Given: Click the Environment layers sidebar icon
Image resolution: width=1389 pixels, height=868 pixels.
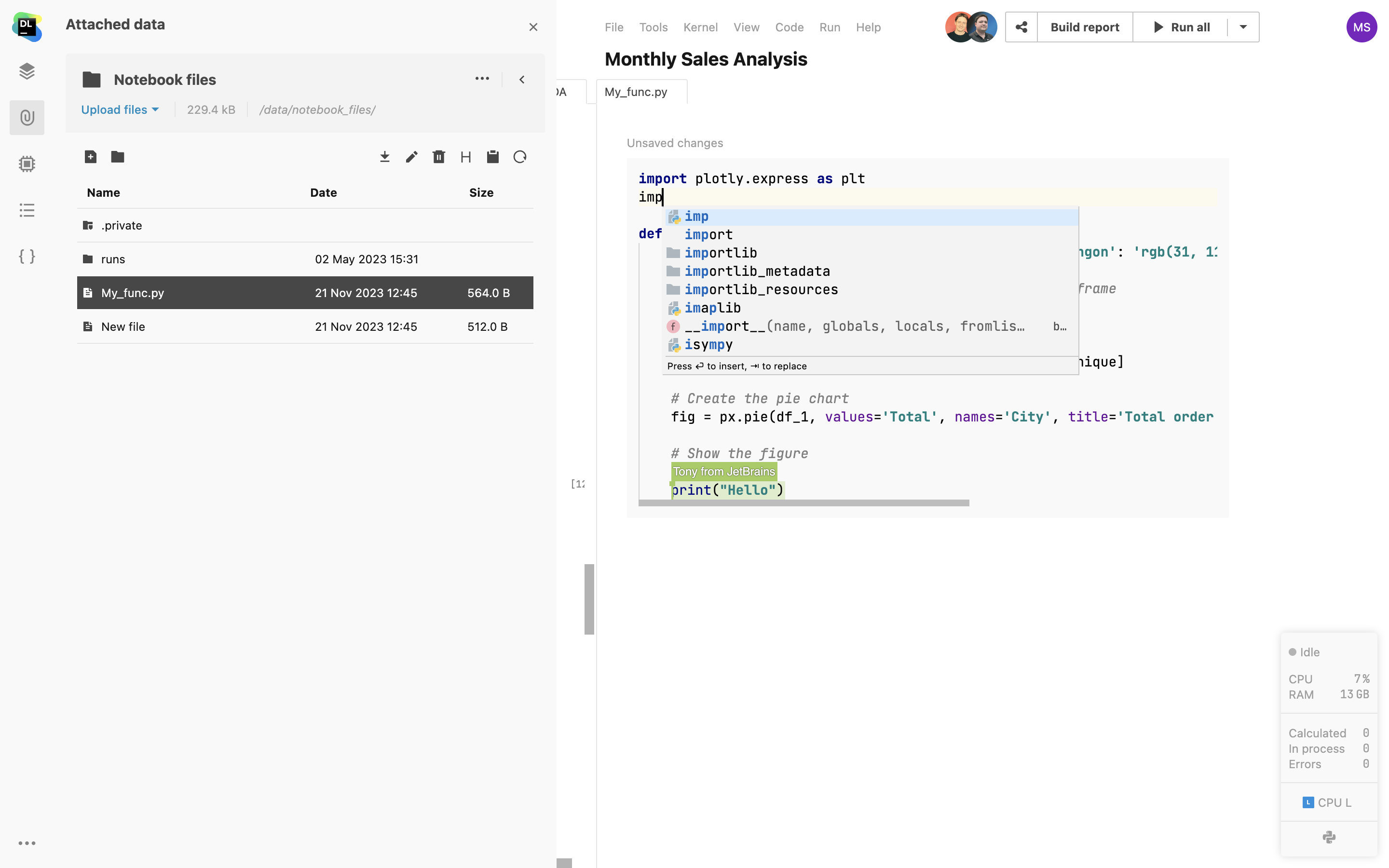Looking at the screenshot, I should click(27, 71).
